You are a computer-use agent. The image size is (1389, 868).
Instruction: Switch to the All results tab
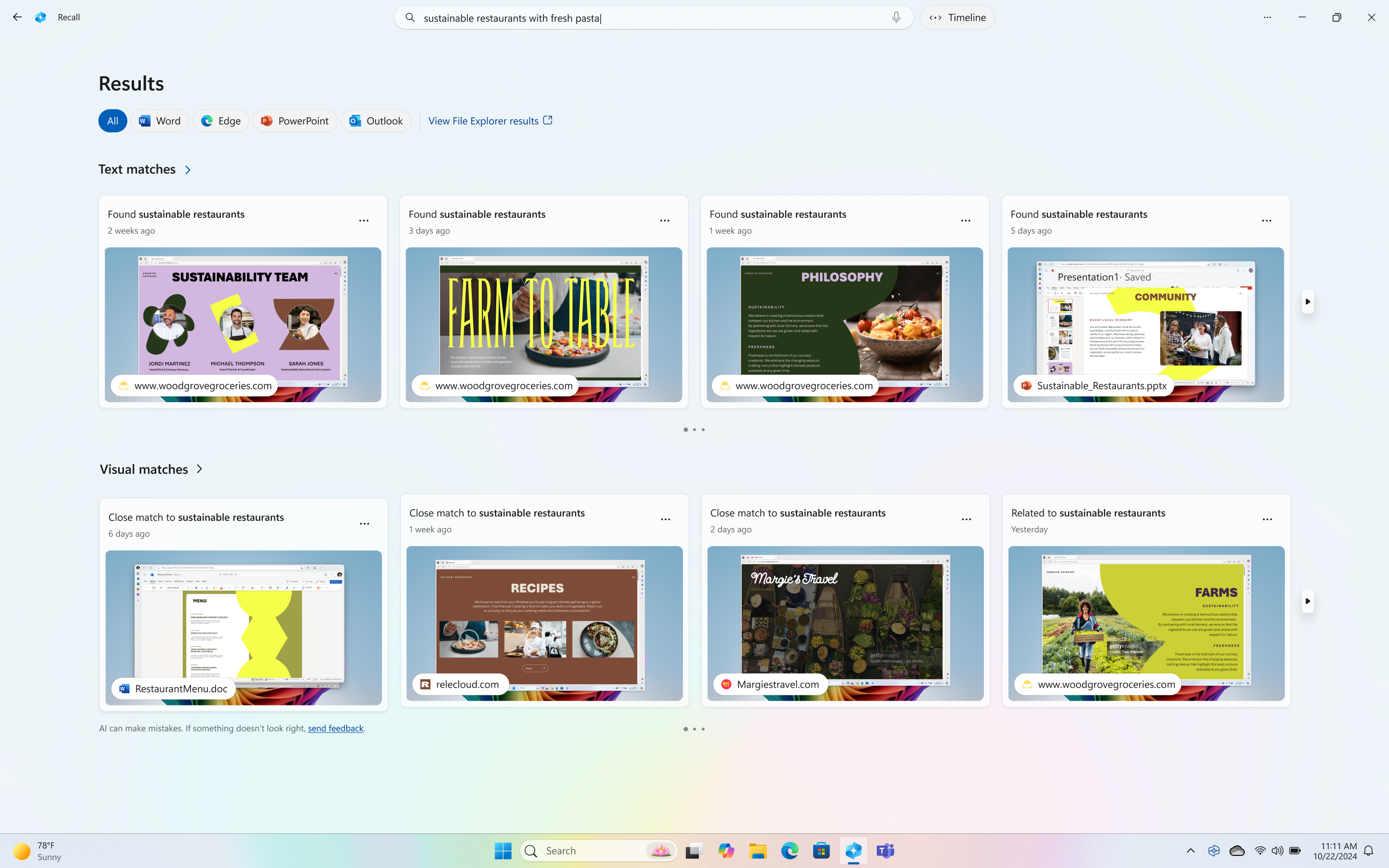point(112,120)
